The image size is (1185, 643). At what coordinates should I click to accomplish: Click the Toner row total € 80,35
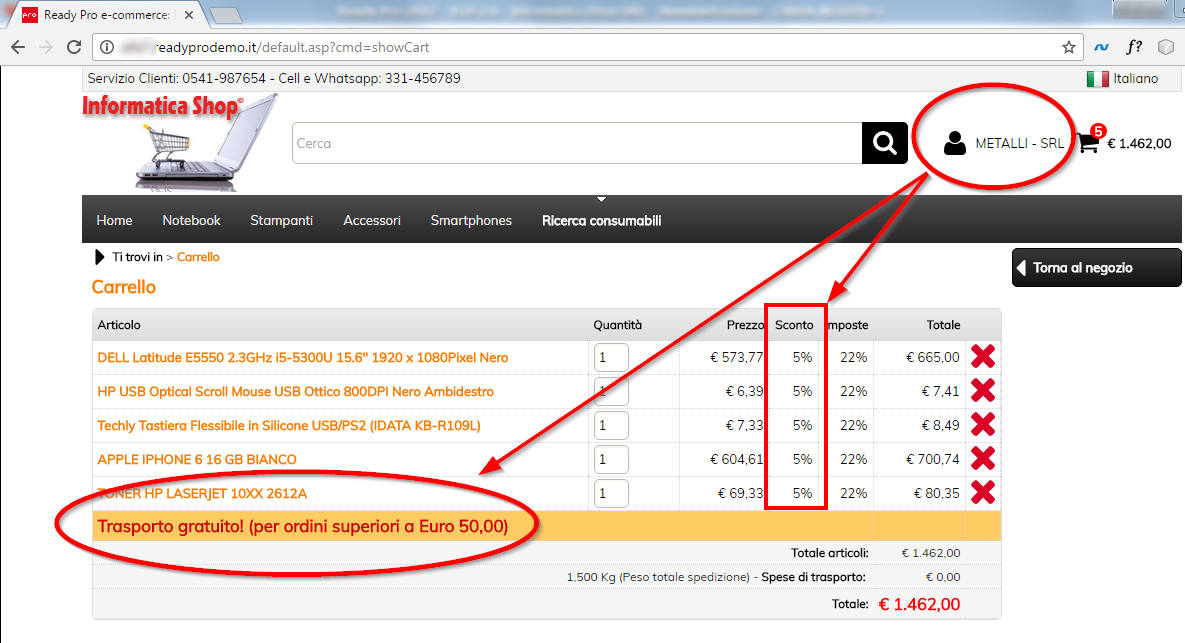(936, 493)
